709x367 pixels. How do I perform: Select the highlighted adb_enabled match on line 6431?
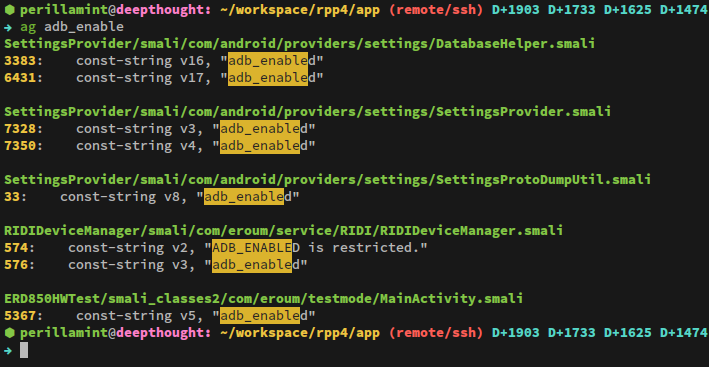pyautogui.click(x=268, y=78)
